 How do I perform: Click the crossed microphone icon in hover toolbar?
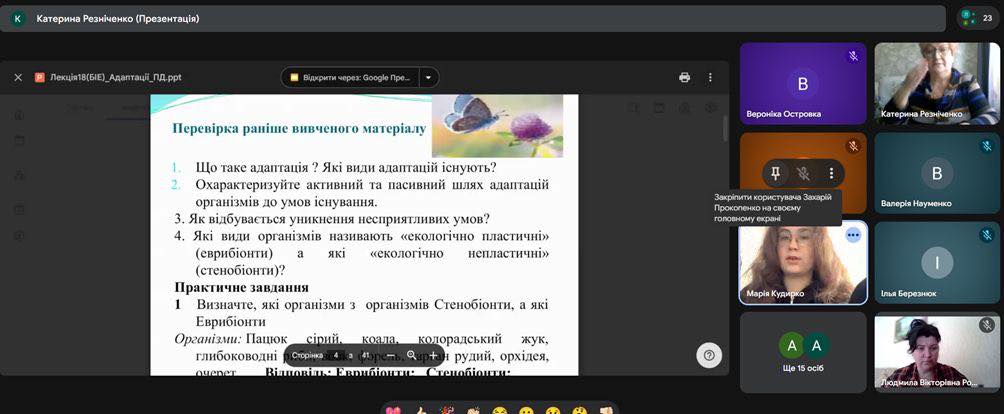[803, 172]
